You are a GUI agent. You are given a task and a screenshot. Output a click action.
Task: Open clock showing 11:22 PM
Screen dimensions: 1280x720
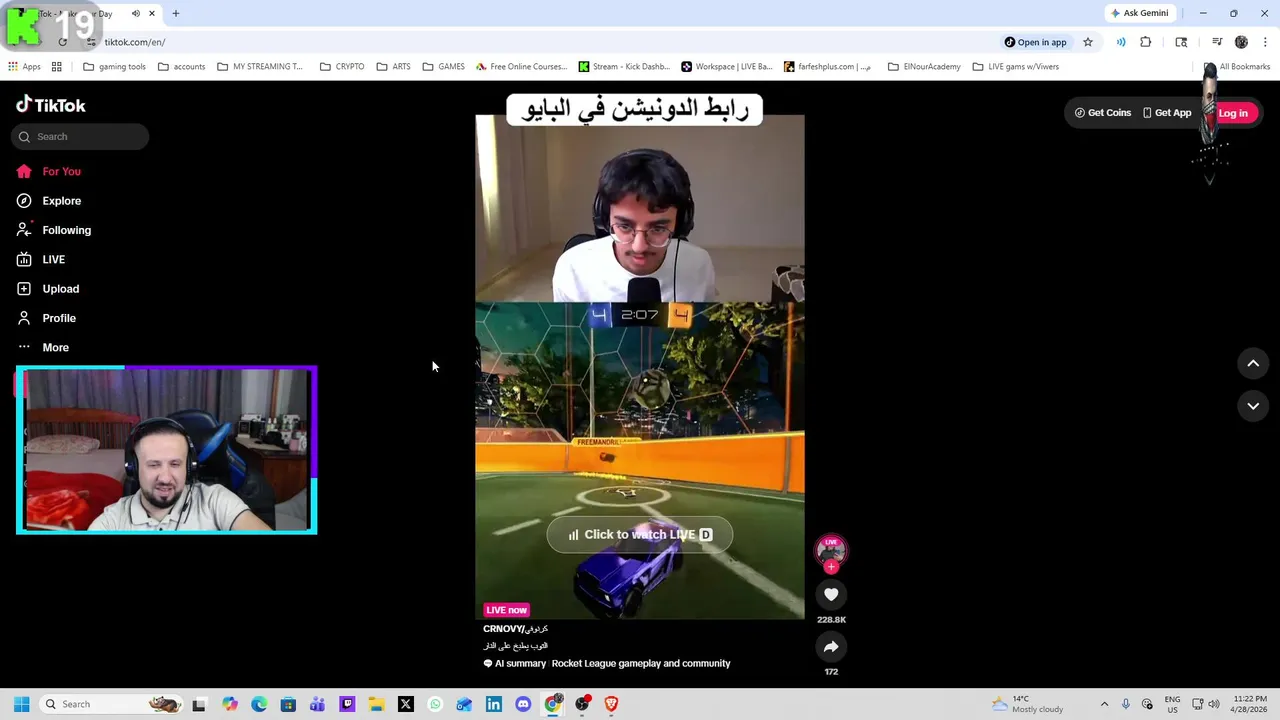[x=1250, y=704]
